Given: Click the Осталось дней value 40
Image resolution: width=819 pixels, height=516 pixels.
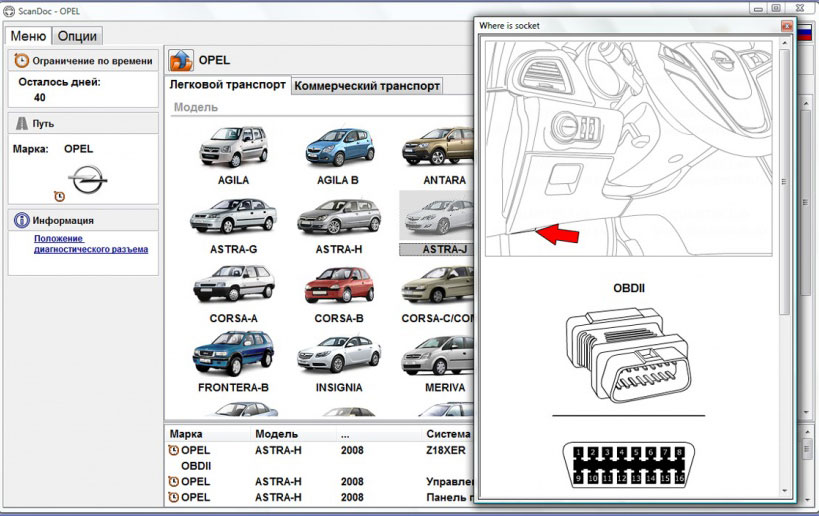Looking at the screenshot, I should pos(40,98).
